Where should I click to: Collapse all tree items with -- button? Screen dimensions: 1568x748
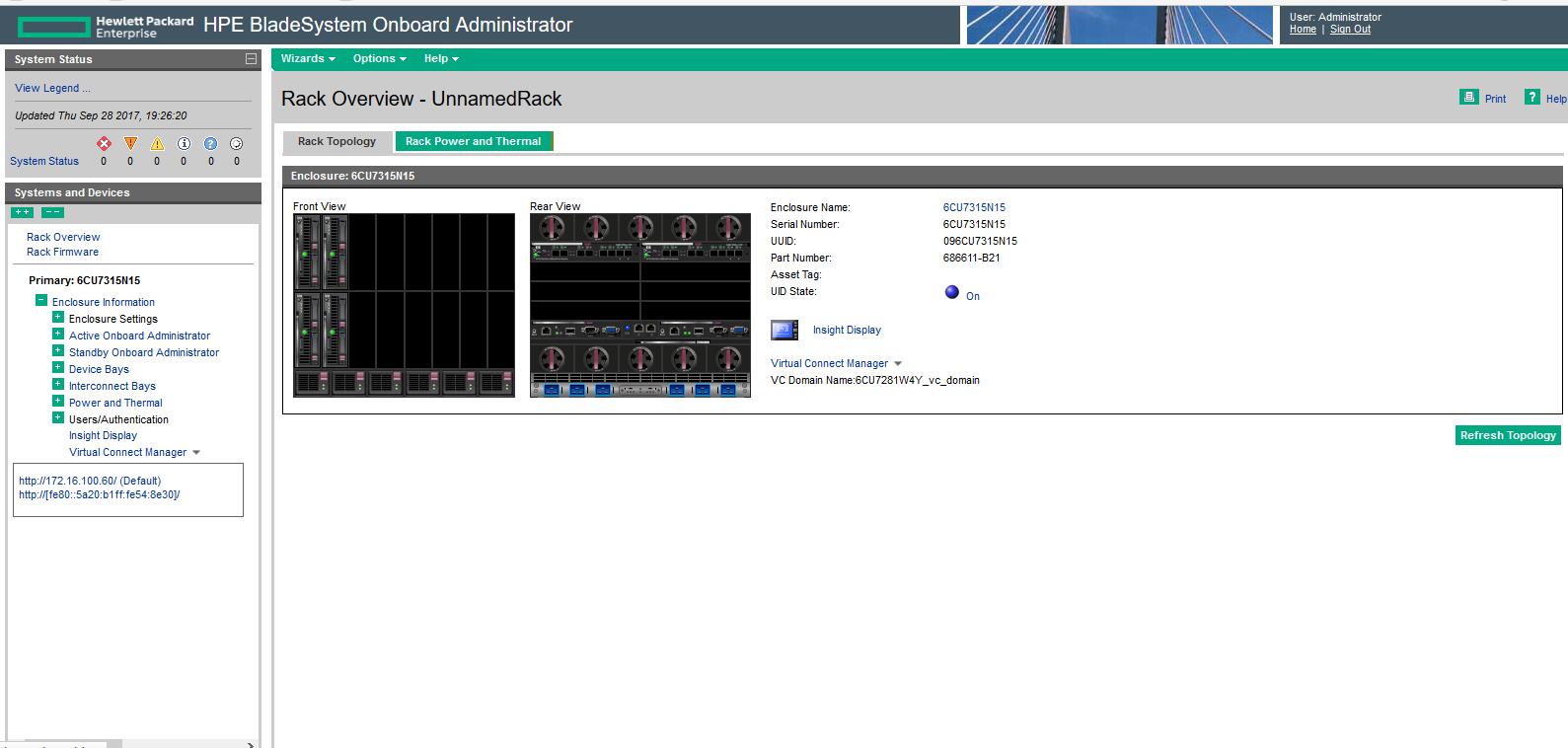click(x=52, y=212)
